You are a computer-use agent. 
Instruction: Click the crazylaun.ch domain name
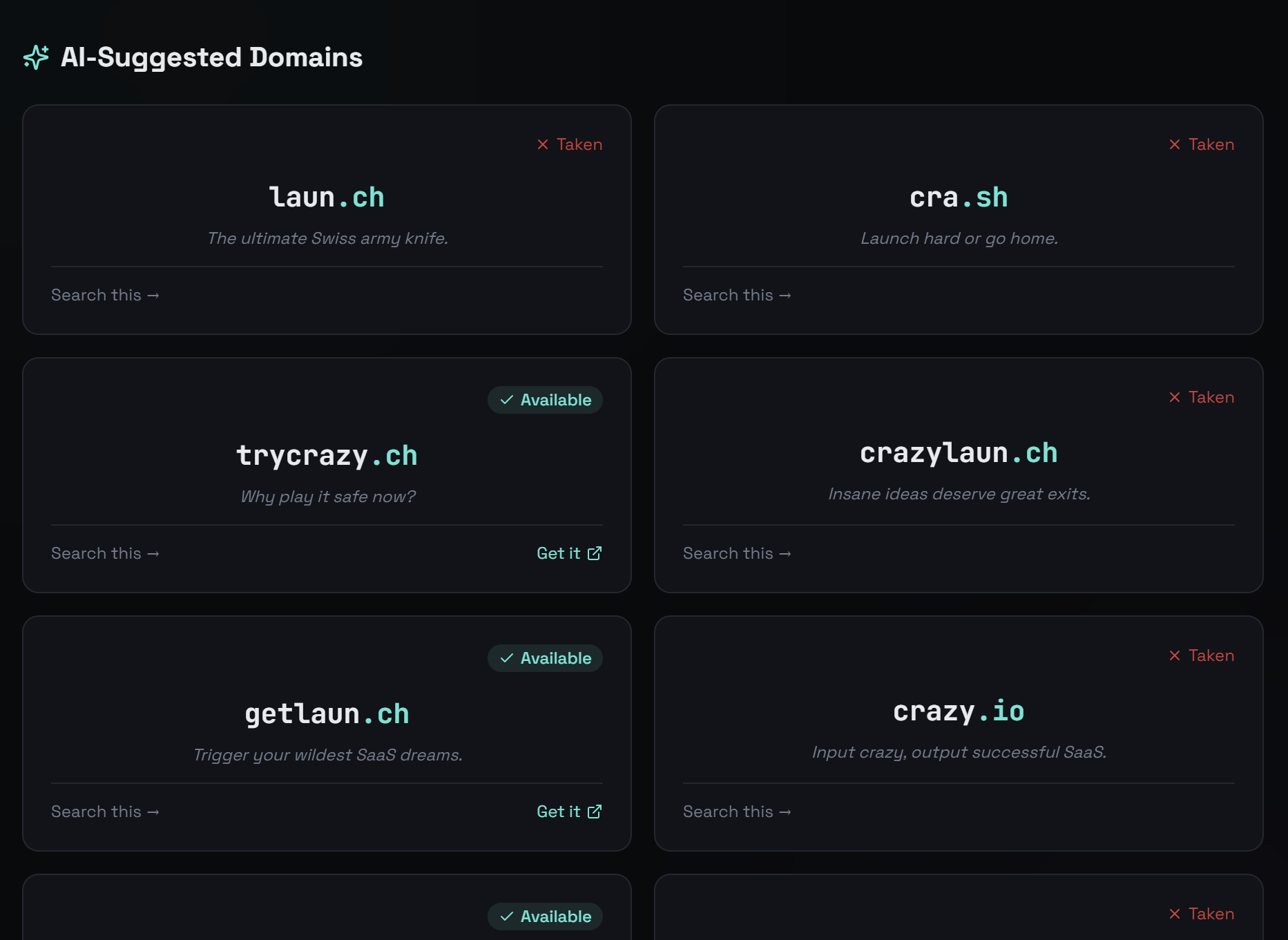[x=959, y=453]
